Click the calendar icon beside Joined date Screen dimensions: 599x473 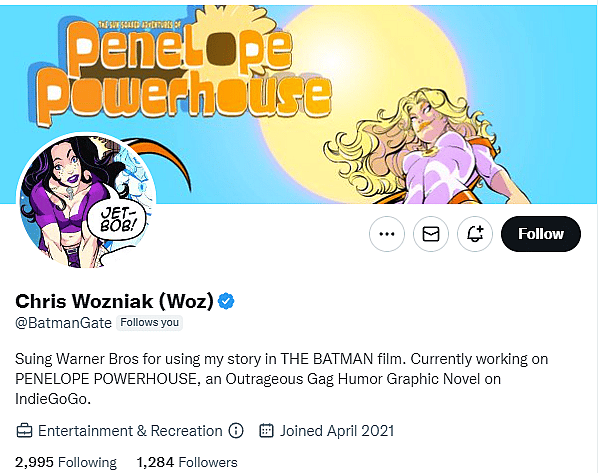(x=266, y=431)
